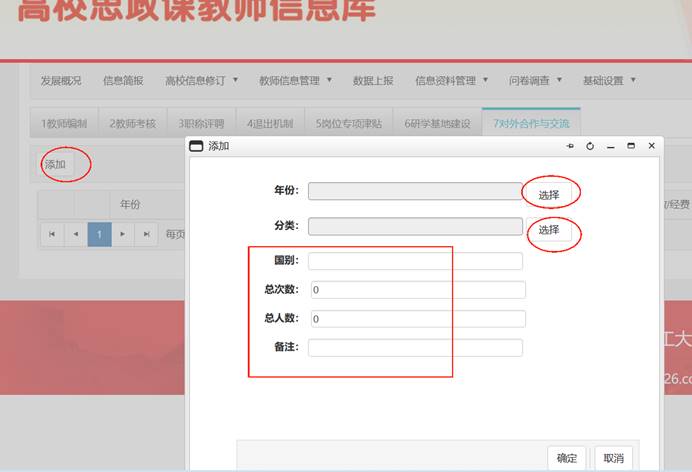Switch to the 6研学基地建设 tab
Image resolution: width=692 pixels, height=472 pixels.
[437, 124]
